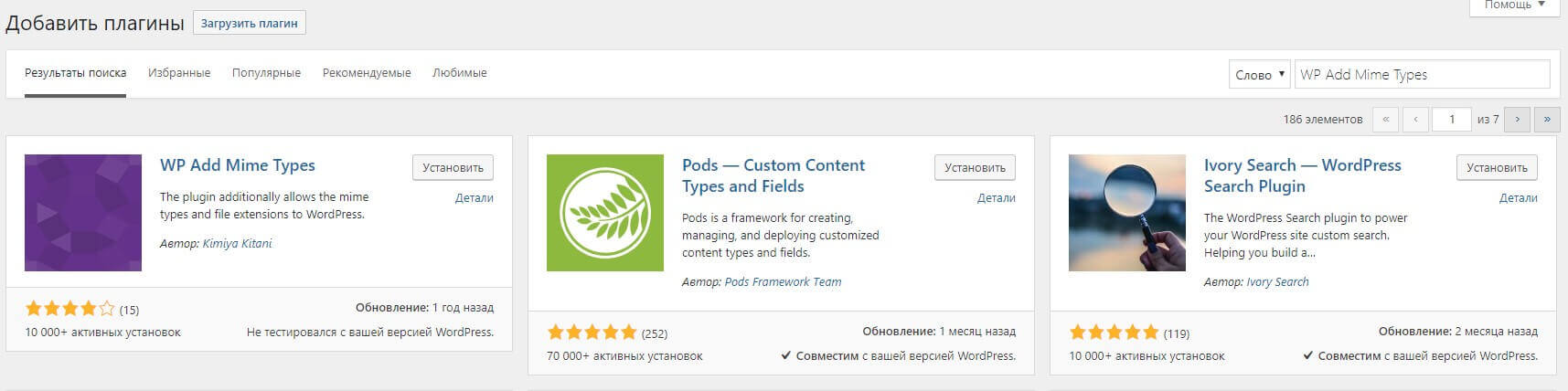Click the 186 элементов count text
Viewport: 1568px width, 391px height.
point(1322,120)
